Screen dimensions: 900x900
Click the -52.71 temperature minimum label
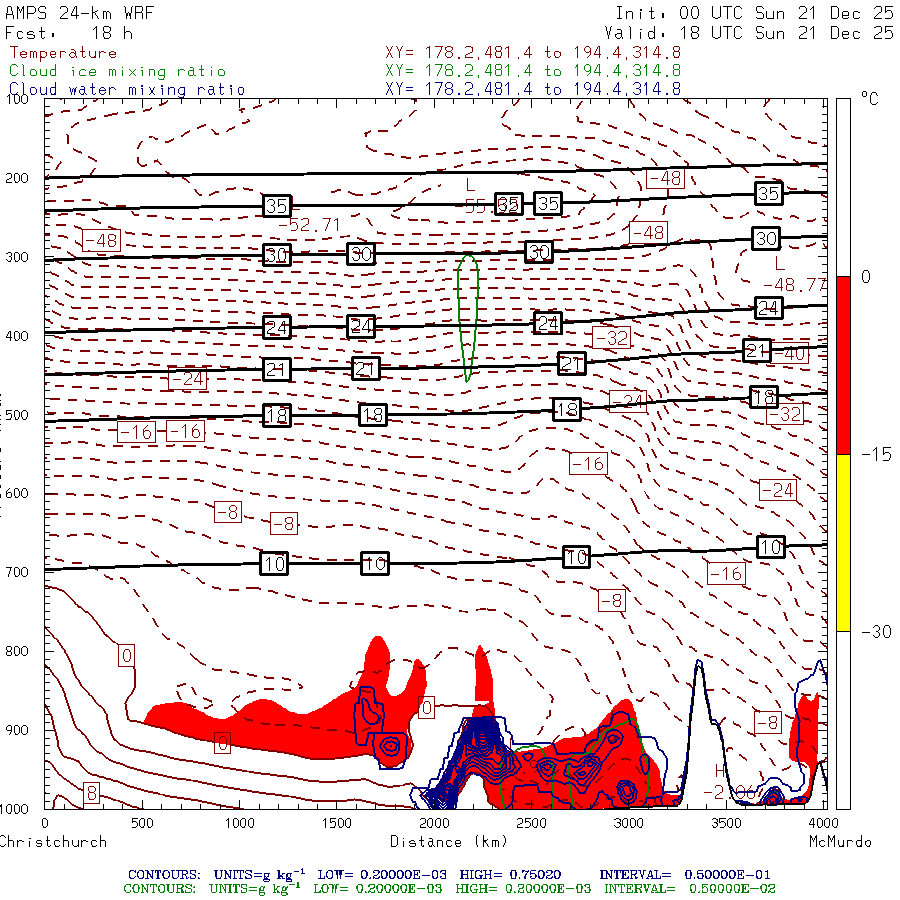[309, 224]
